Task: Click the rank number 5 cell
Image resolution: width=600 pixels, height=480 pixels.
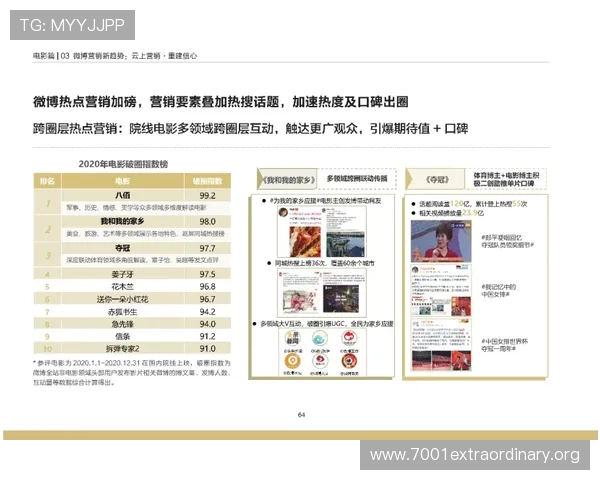Action: click(47, 287)
